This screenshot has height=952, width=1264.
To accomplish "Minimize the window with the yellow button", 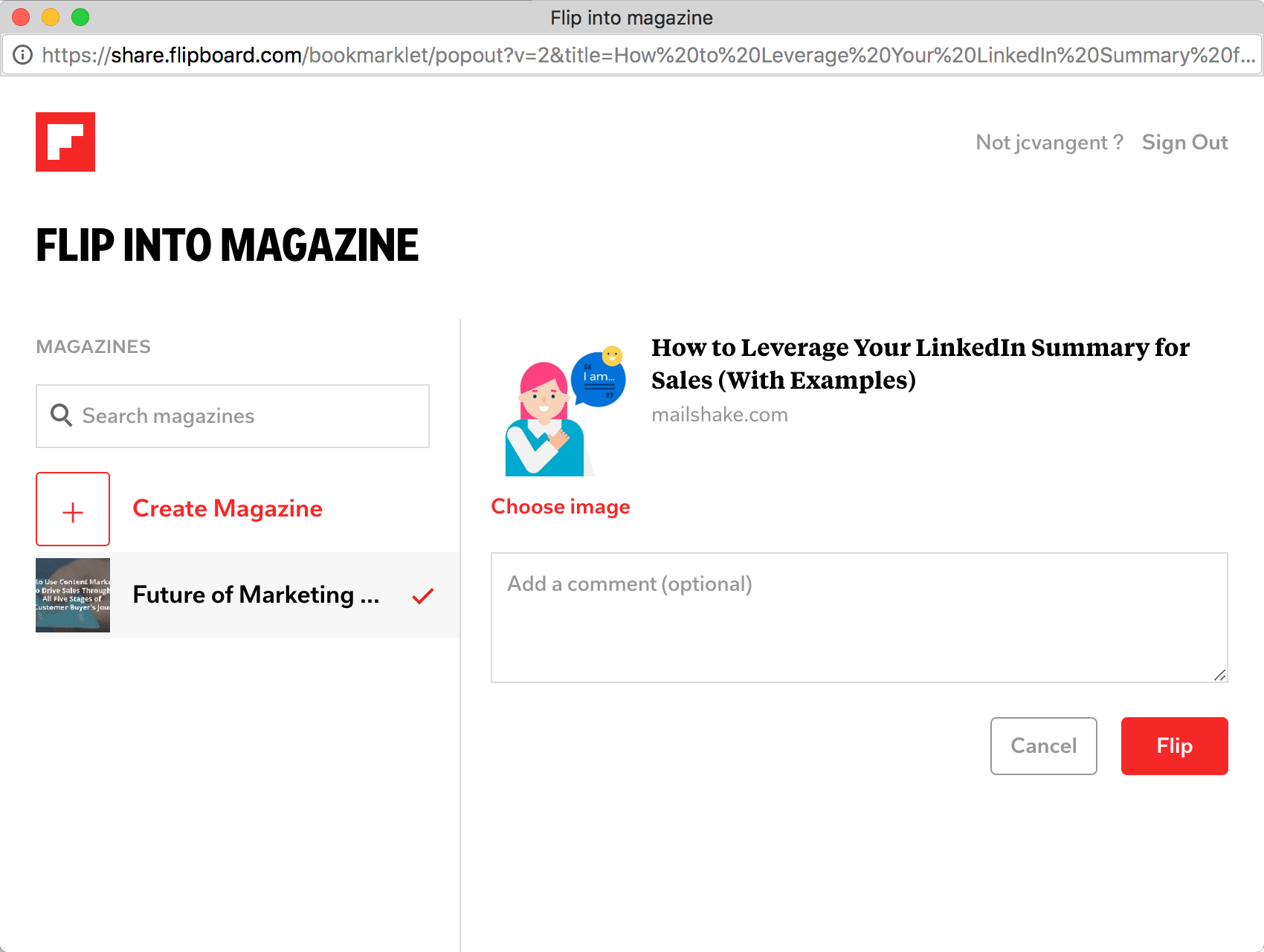I will 51,17.
